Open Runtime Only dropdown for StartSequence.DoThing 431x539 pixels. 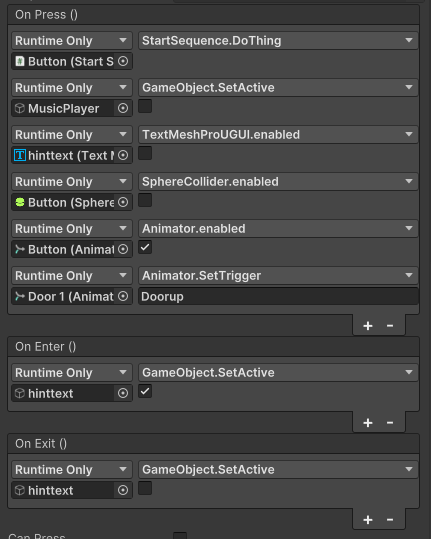pos(72,41)
